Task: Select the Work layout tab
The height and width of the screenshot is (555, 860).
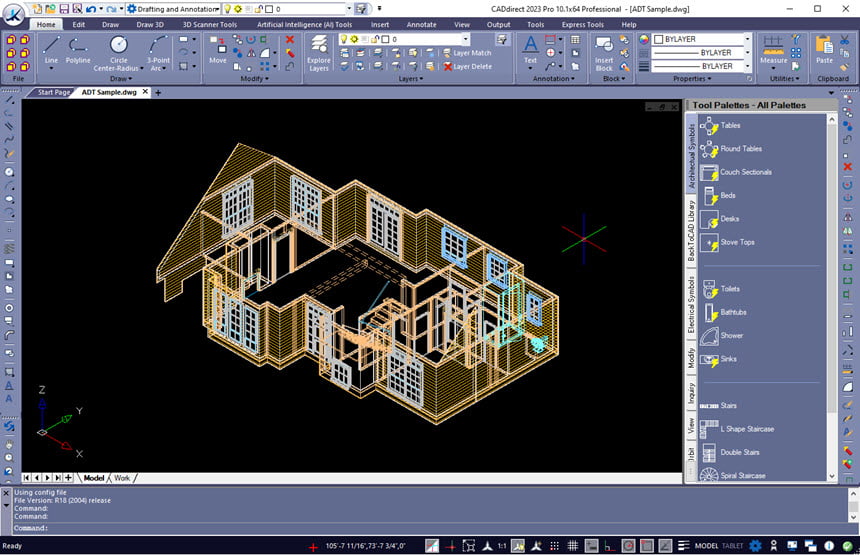Action: (122, 478)
